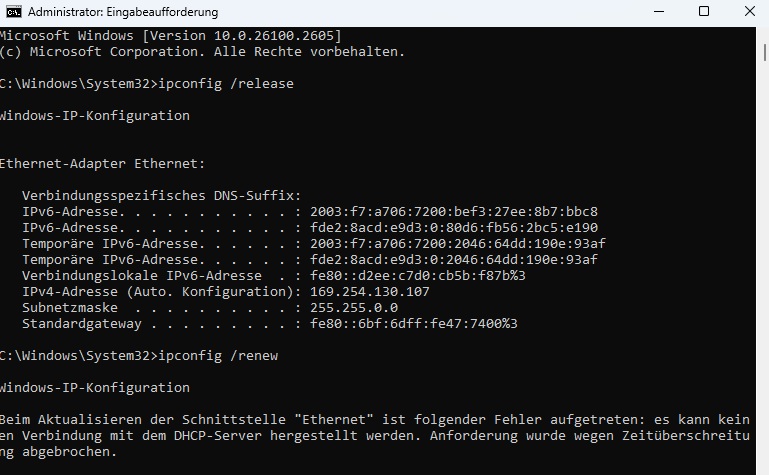The image size is (769, 475).
Task: Click the Microsoft Windows version line
Action: coord(170,36)
